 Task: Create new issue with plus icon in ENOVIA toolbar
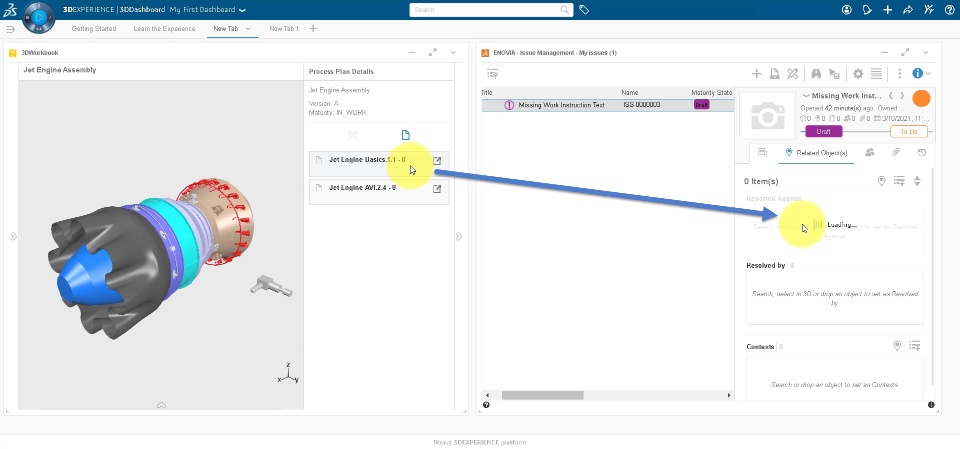757,74
